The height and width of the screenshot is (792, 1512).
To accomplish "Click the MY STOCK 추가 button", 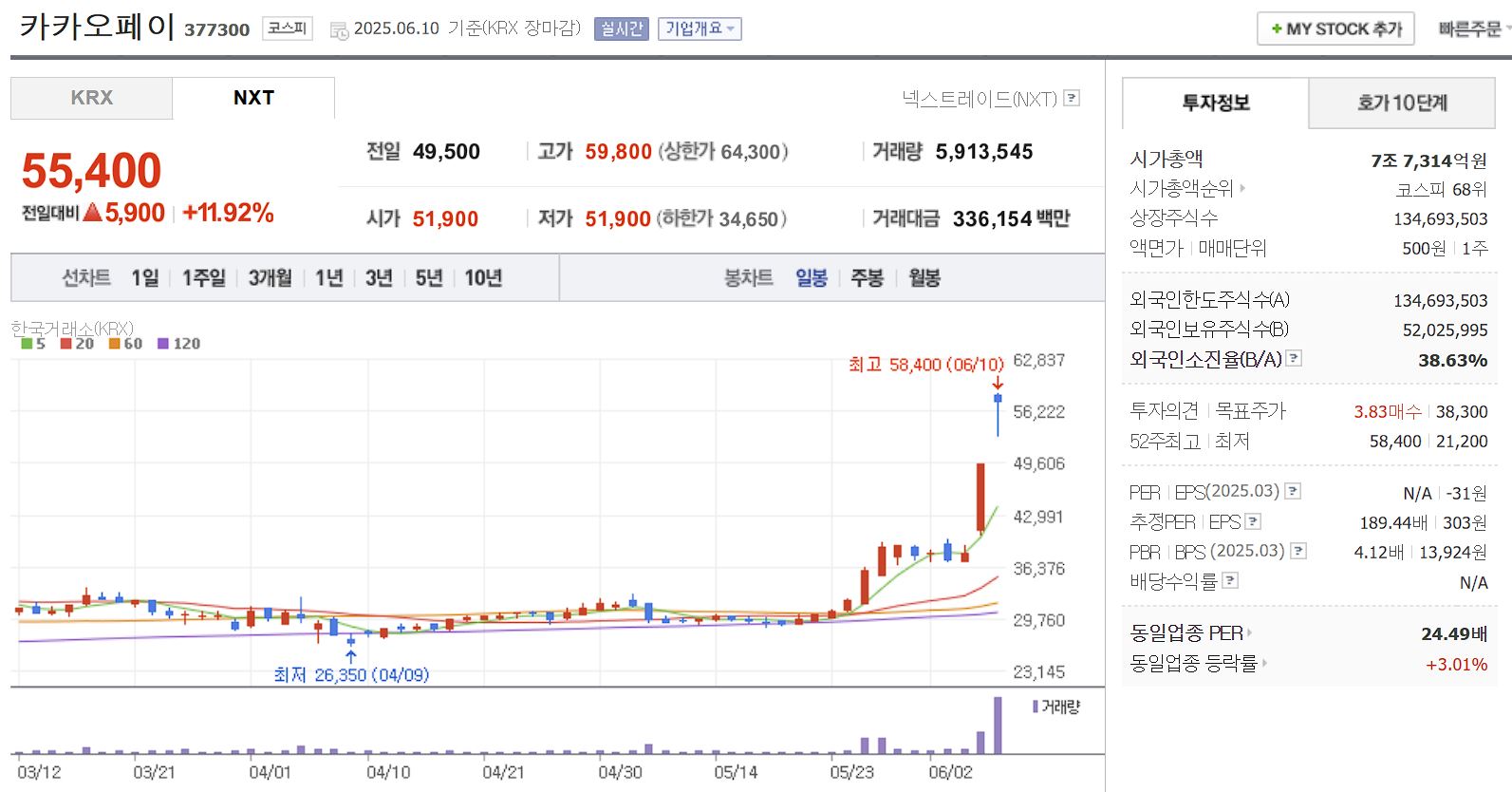I will pos(1335,28).
